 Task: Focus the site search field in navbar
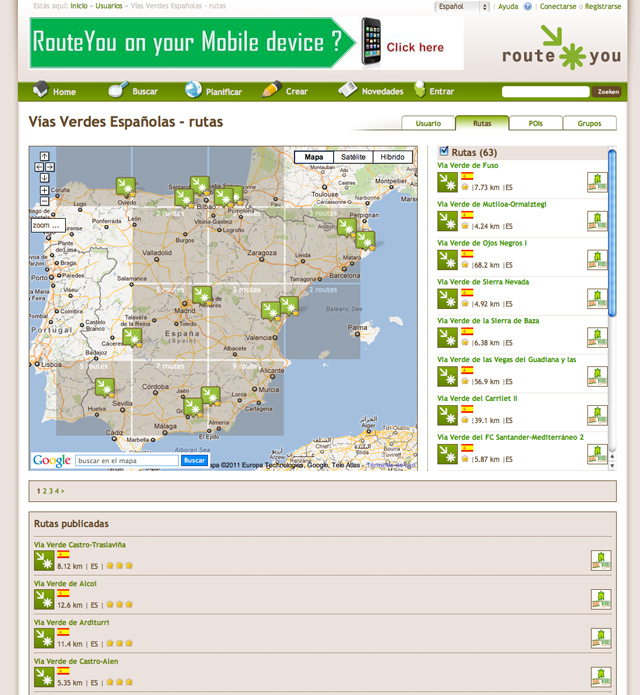point(545,92)
